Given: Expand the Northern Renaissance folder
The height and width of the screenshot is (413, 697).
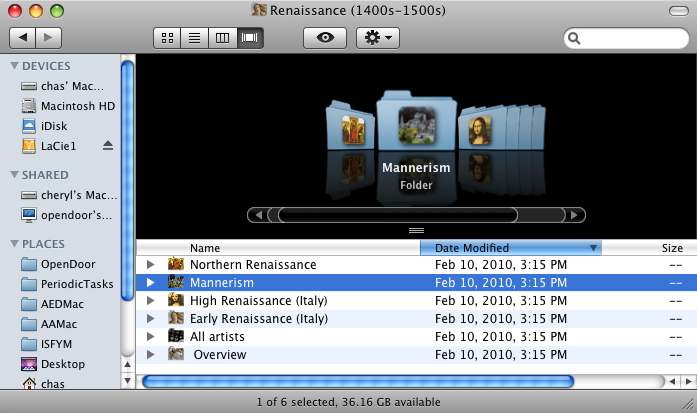Looking at the screenshot, I should coord(151,265).
